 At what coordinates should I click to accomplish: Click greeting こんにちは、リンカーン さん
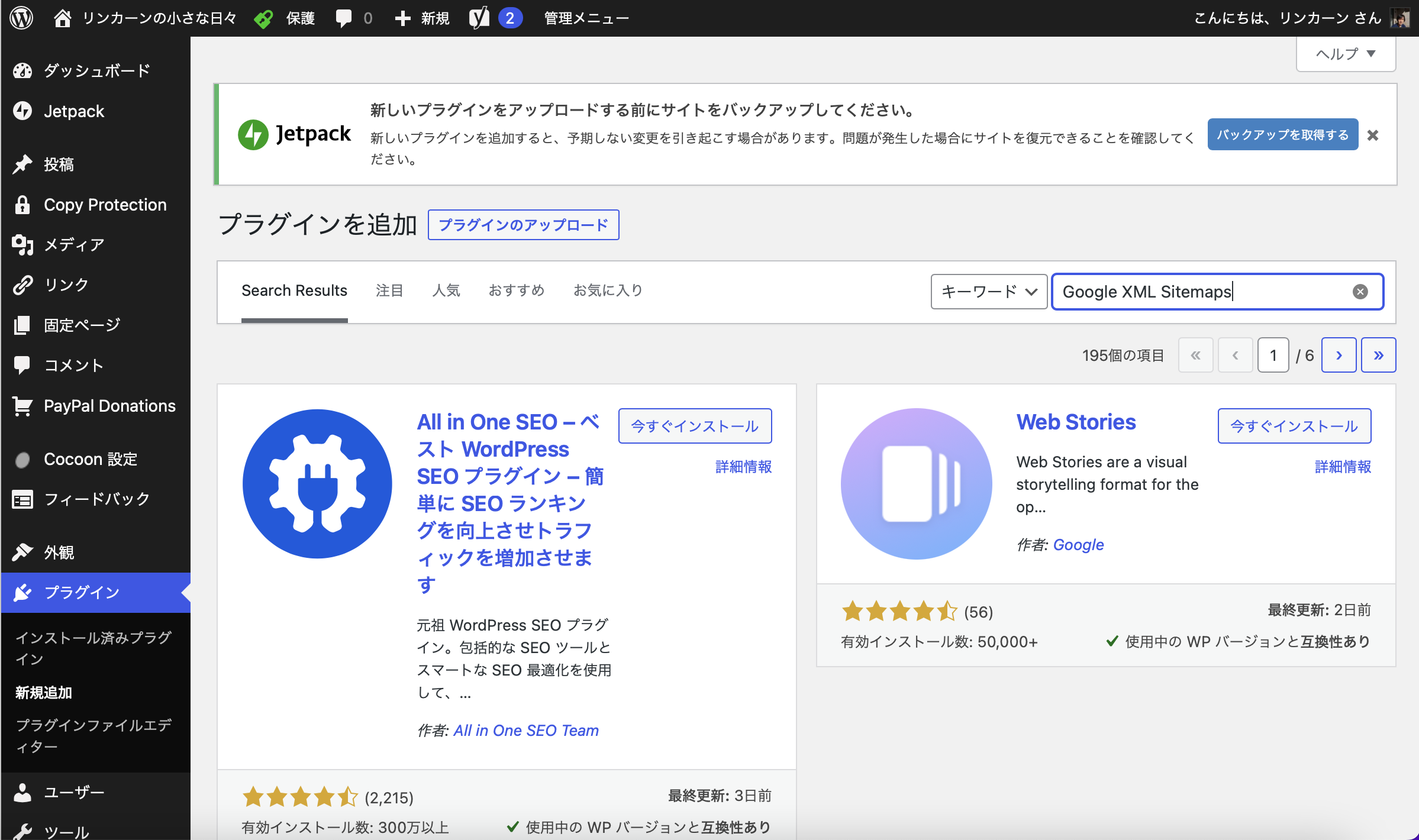click(x=1287, y=18)
